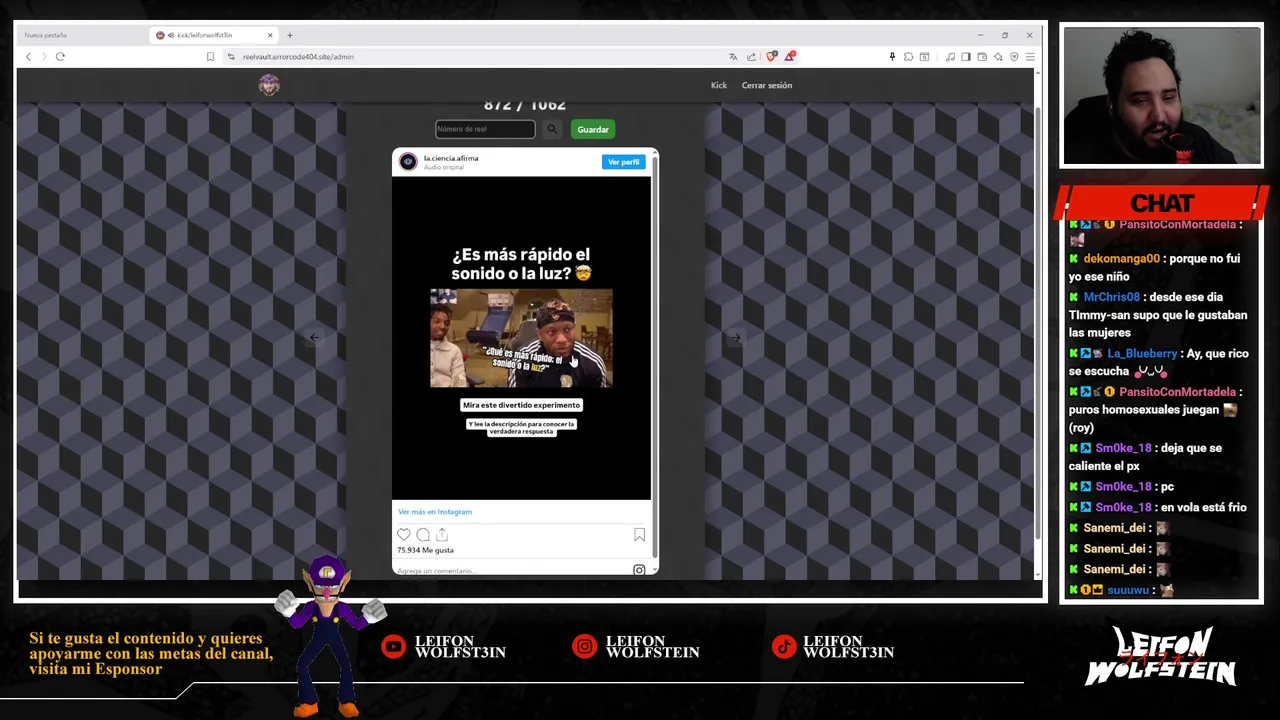Open the Leo AI sparkle icon
1280x720 pixels.
998,57
